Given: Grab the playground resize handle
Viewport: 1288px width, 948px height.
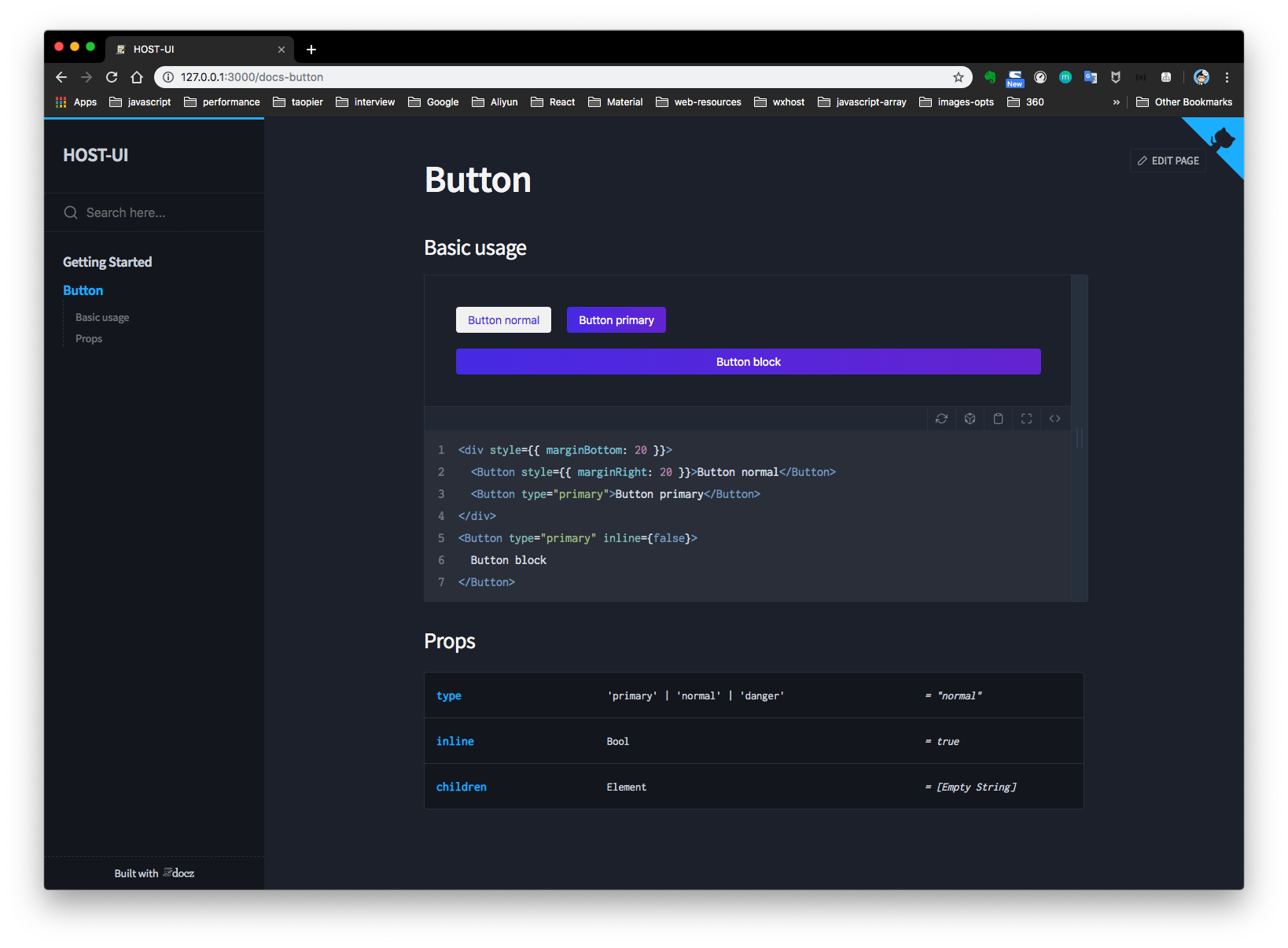Looking at the screenshot, I should (1080, 438).
